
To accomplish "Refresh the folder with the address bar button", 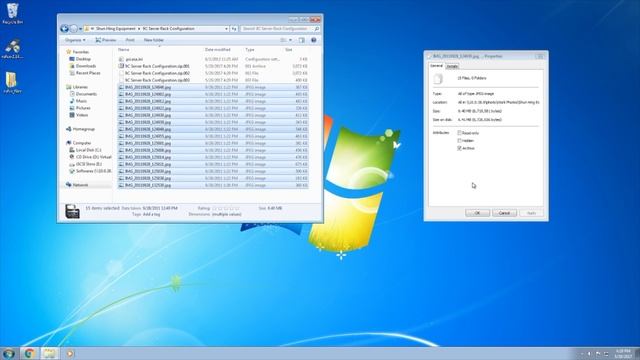I will point(233,29).
